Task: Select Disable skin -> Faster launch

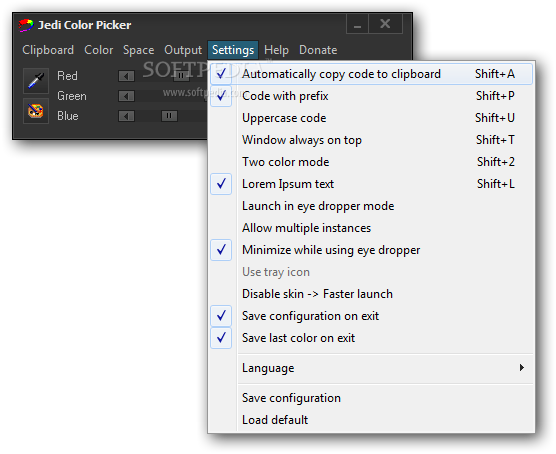Action: point(372,294)
